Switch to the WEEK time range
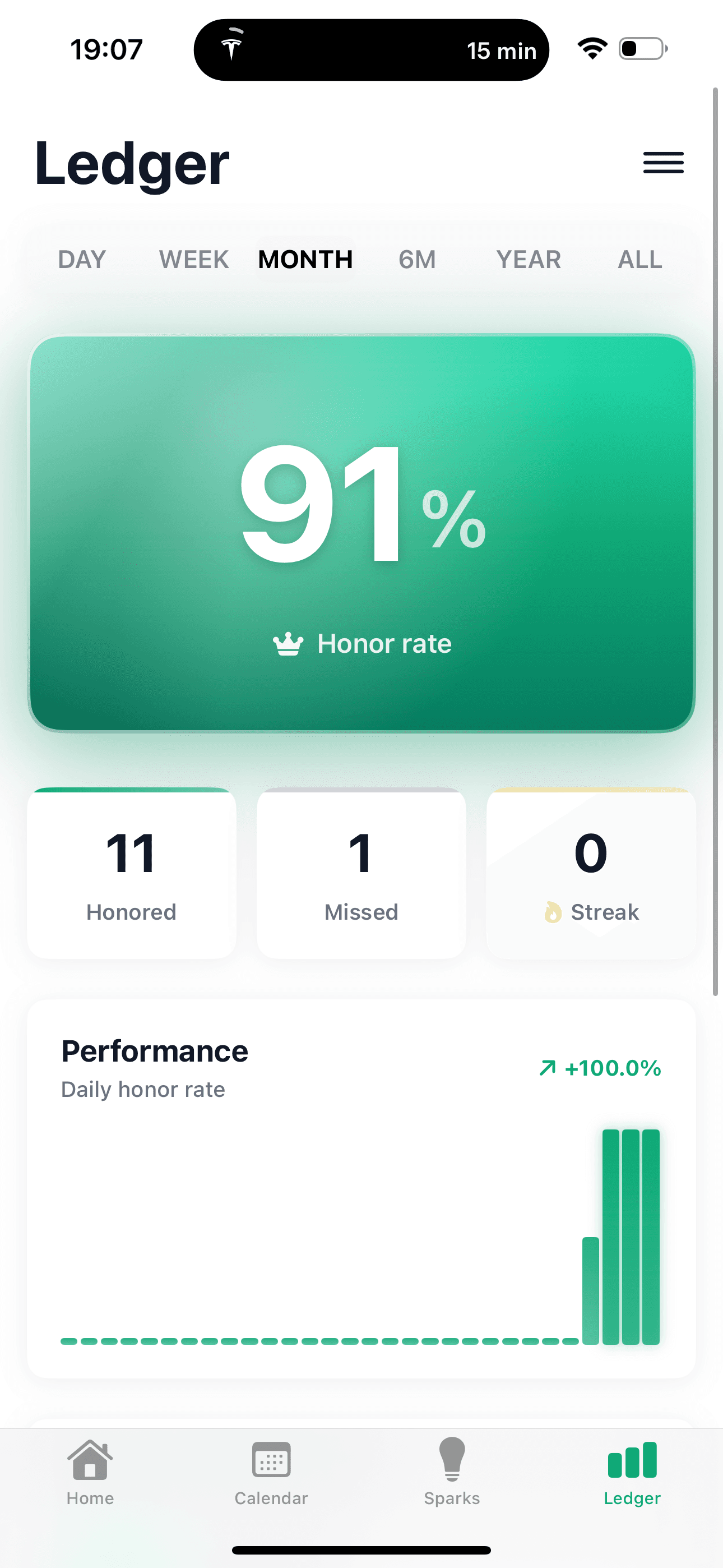723x1568 pixels. click(192, 259)
